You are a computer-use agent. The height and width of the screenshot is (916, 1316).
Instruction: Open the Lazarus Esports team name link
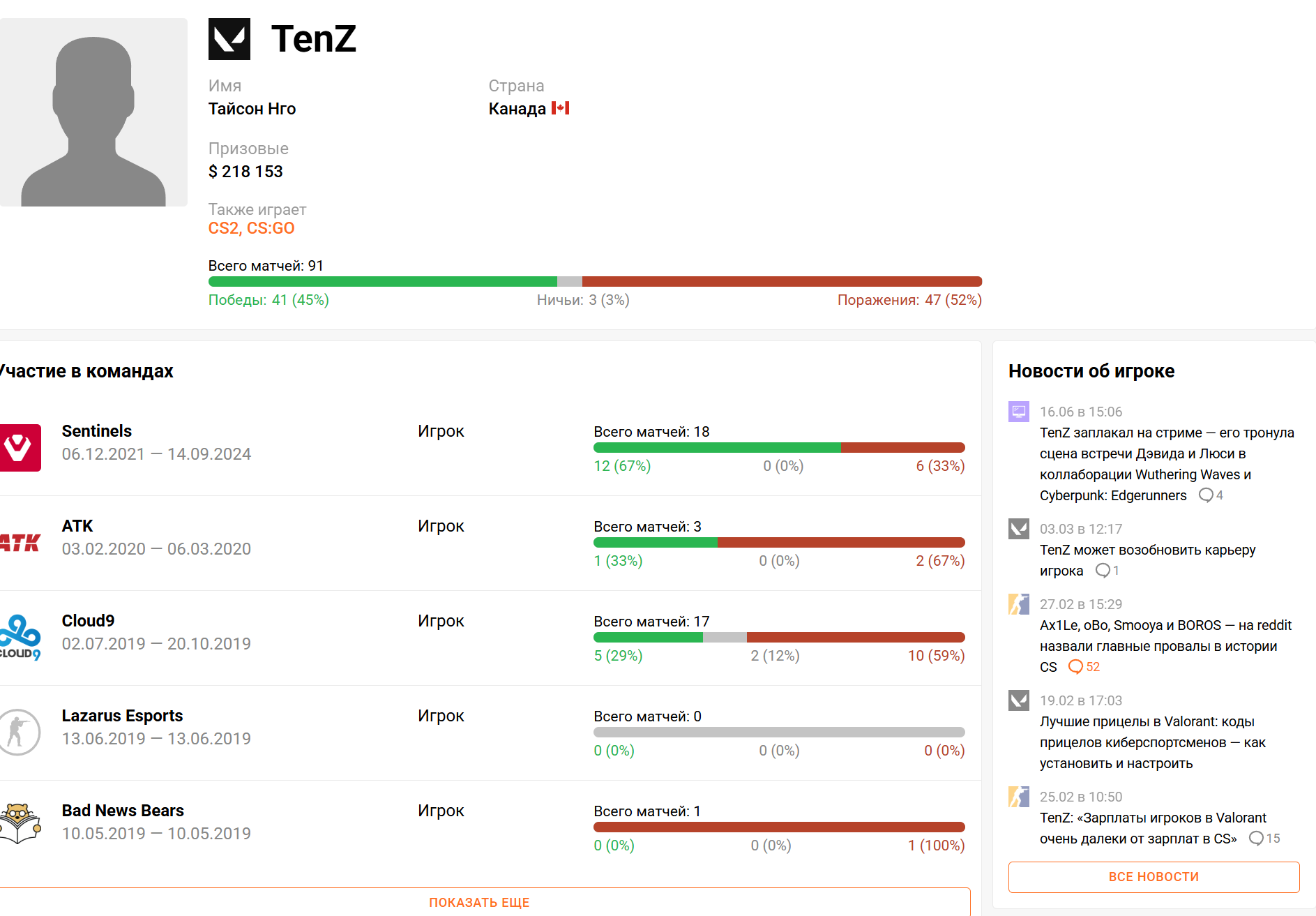[122, 716]
